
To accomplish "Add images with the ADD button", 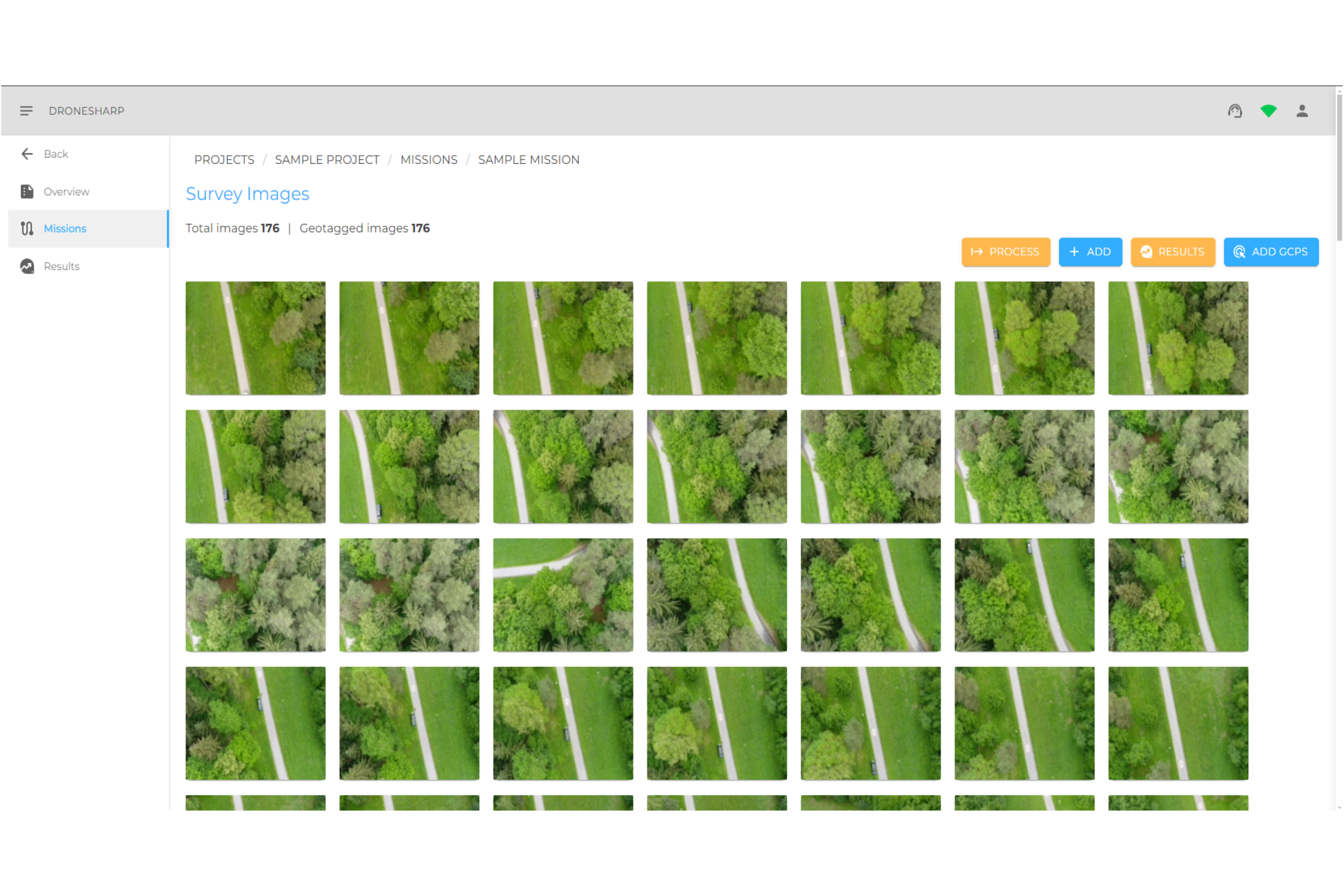I will click(x=1090, y=252).
